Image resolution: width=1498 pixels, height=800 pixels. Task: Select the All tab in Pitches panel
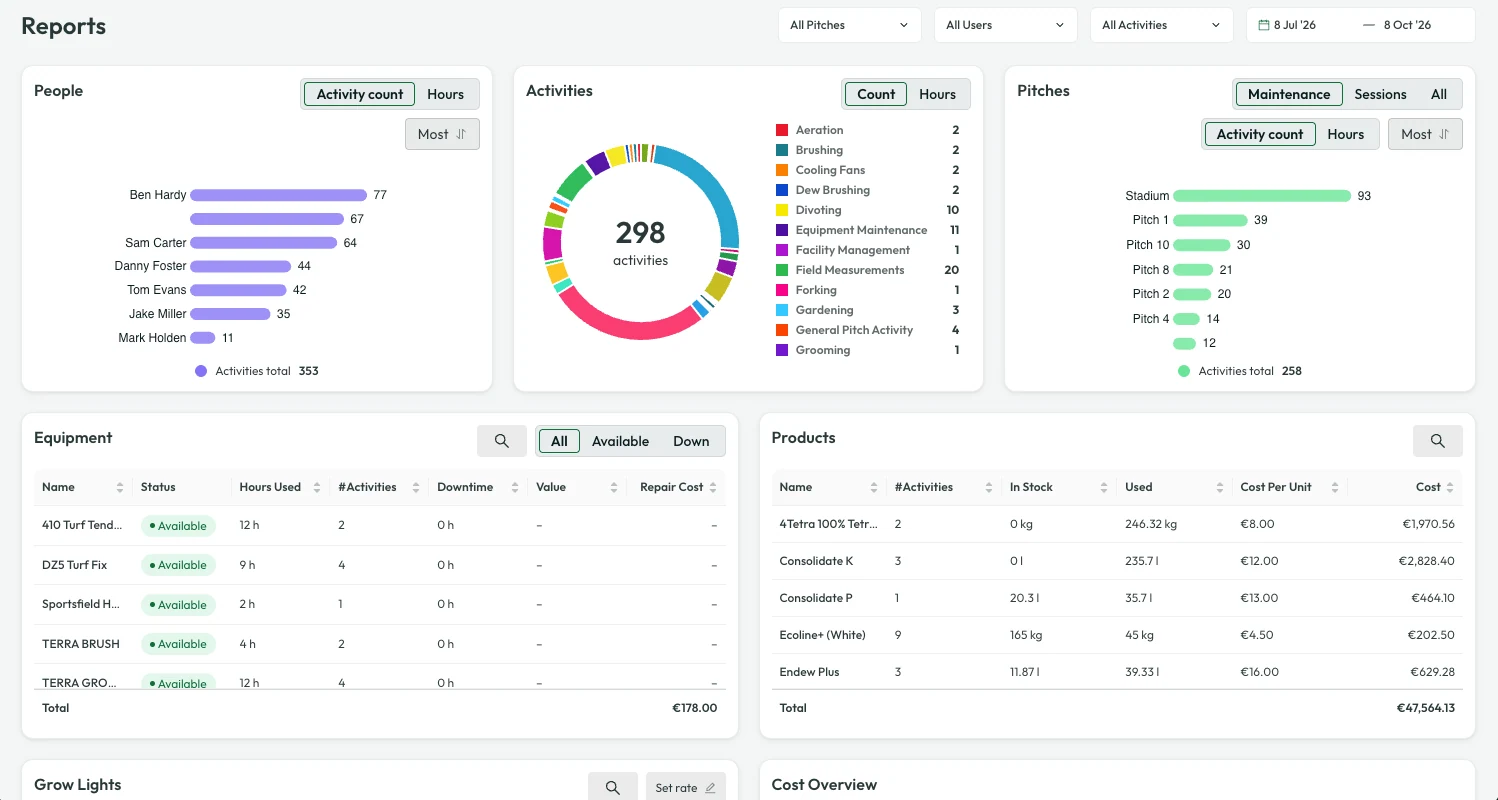point(1439,94)
